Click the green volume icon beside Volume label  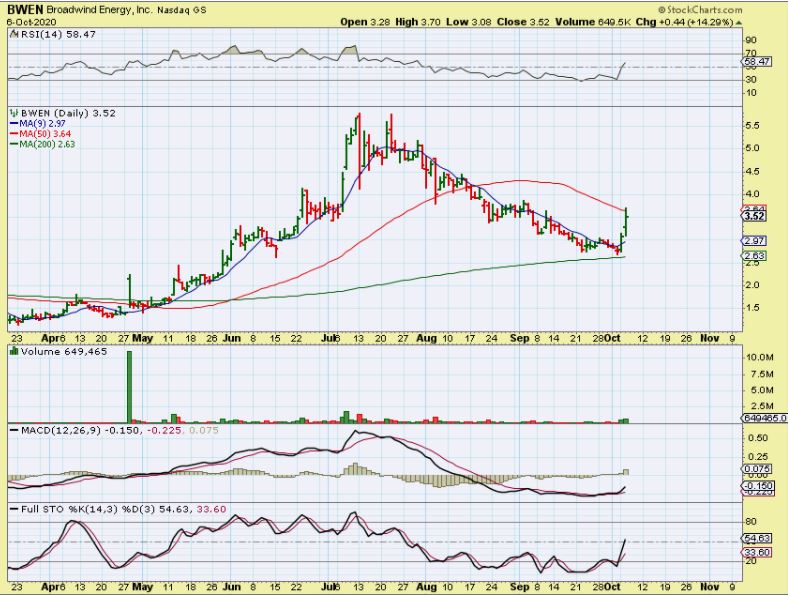click(x=14, y=351)
